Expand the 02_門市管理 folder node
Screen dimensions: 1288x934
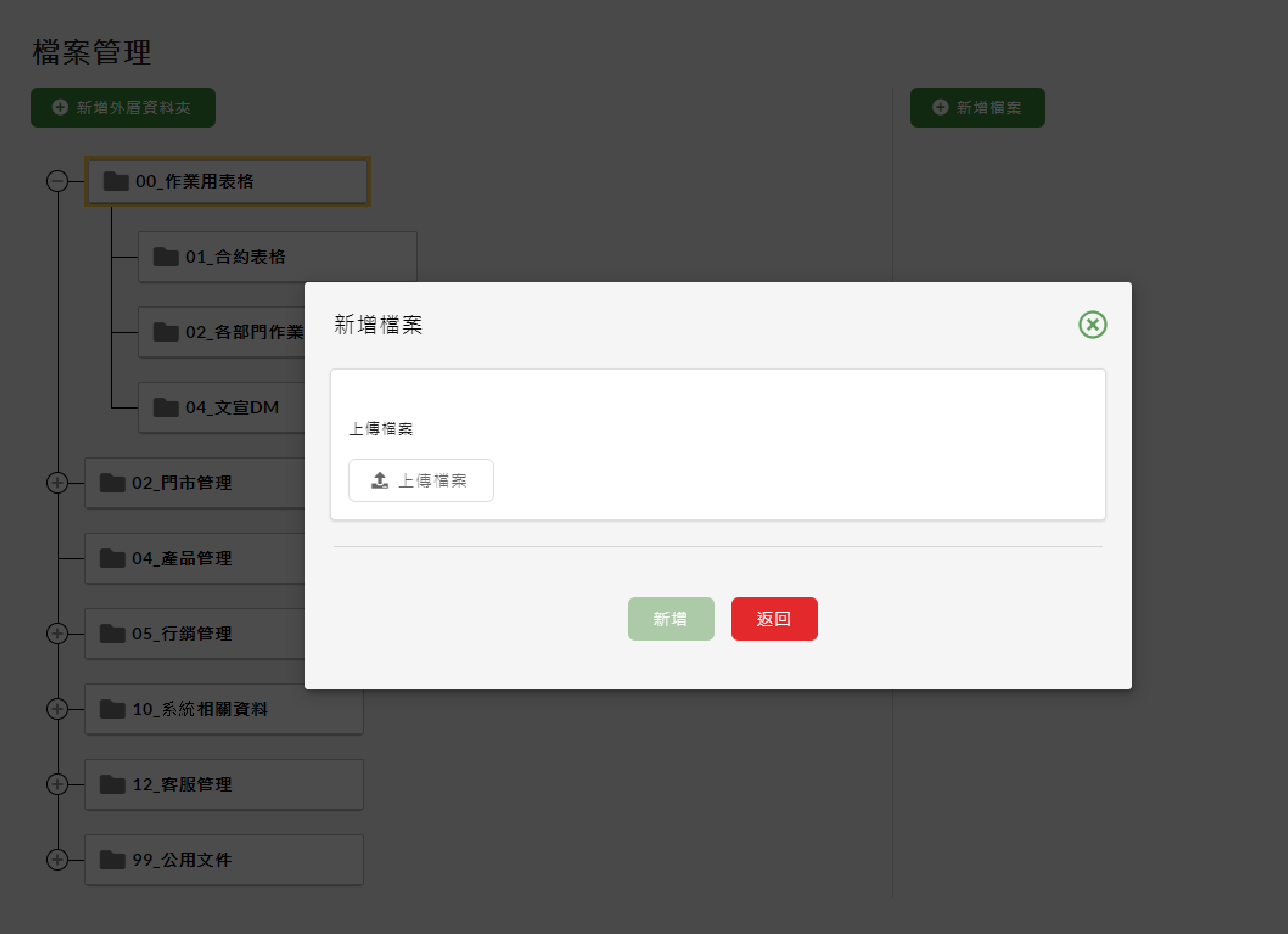coord(57,482)
